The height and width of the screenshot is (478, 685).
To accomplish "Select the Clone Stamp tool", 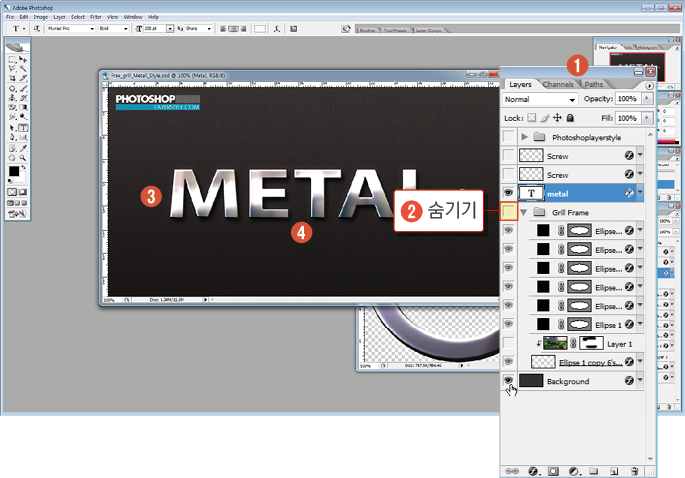I will [12, 98].
